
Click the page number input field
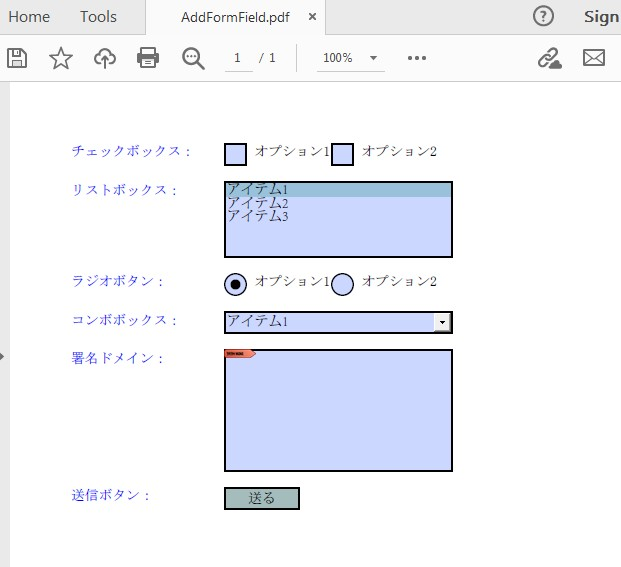tap(238, 58)
